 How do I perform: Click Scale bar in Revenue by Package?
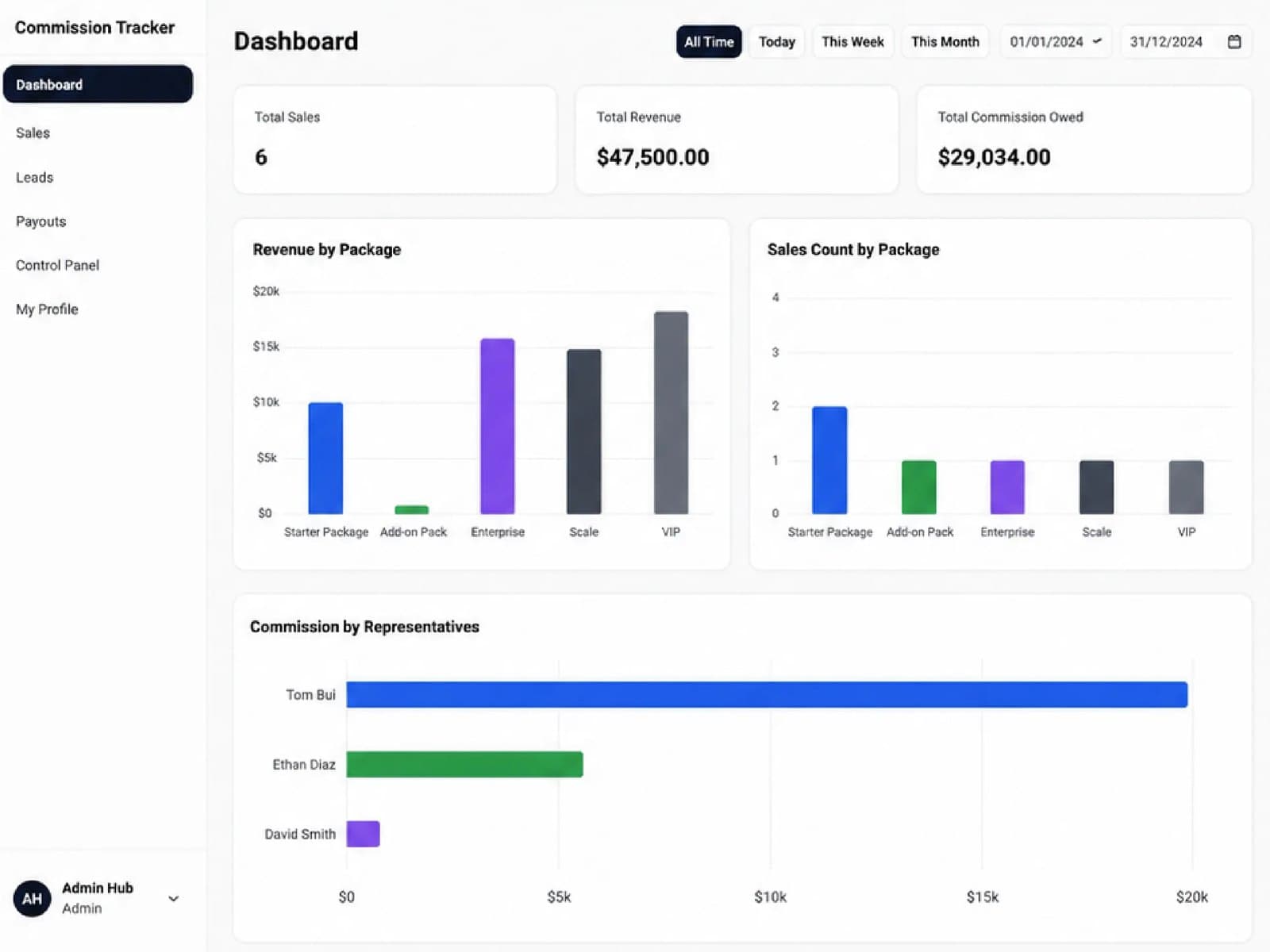click(x=584, y=432)
